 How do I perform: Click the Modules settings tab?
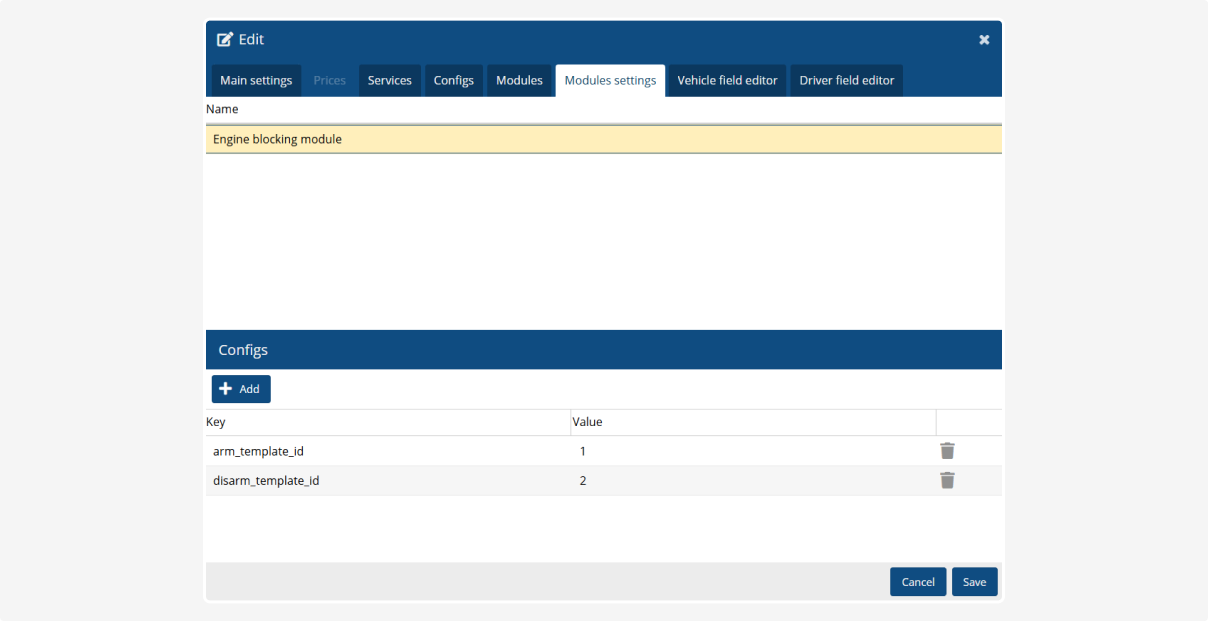[610, 81]
